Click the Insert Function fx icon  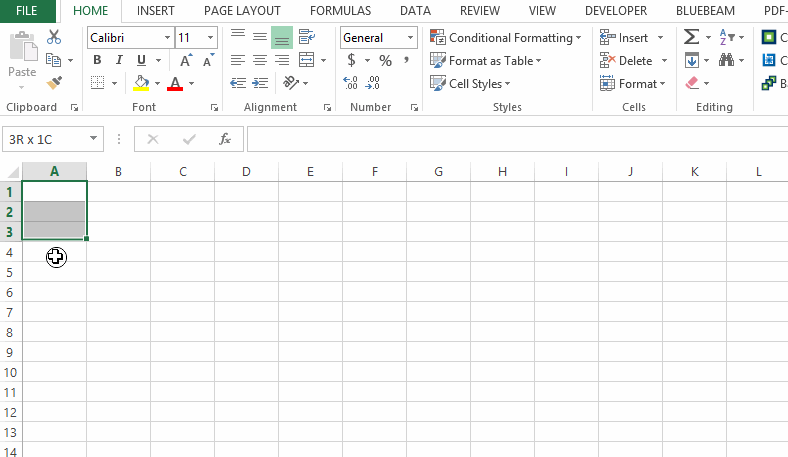225,139
